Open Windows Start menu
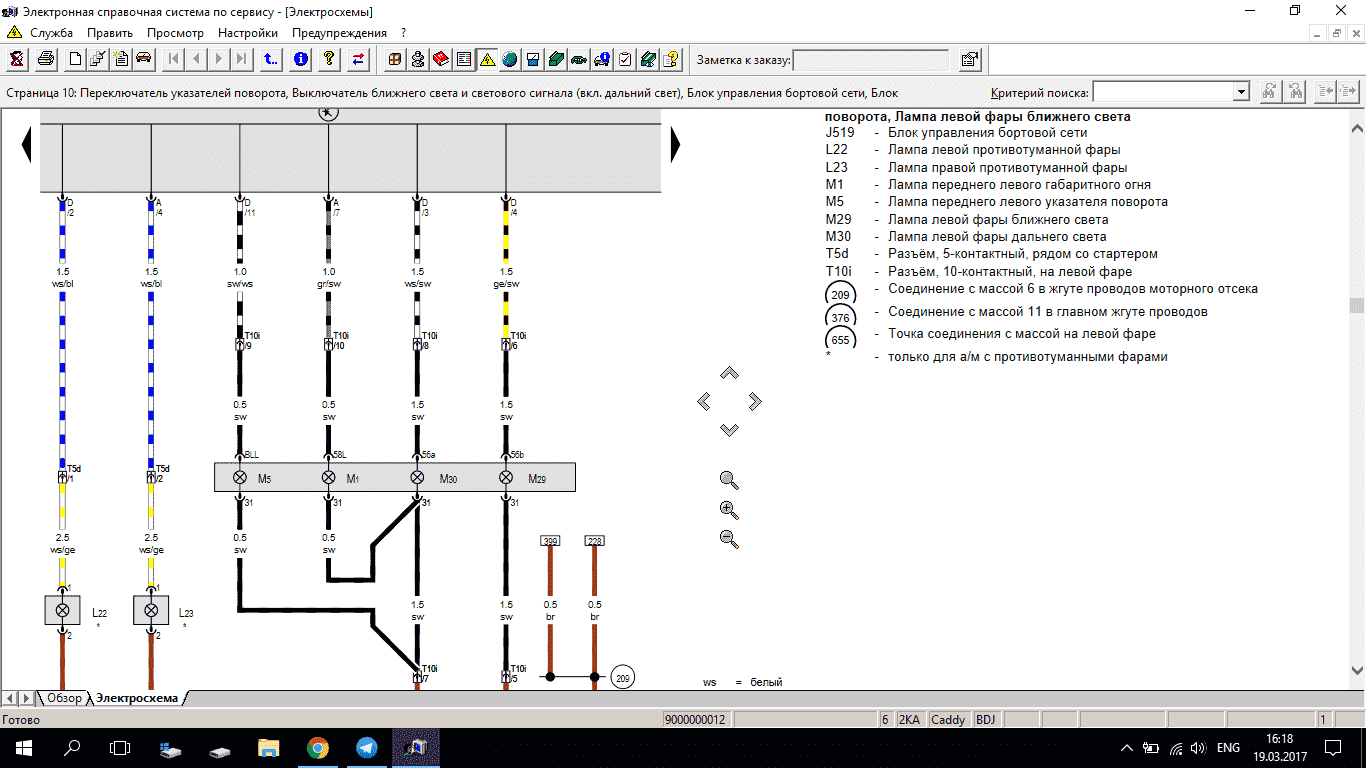The height and width of the screenshot is (768, 1366). click(24, 747)
